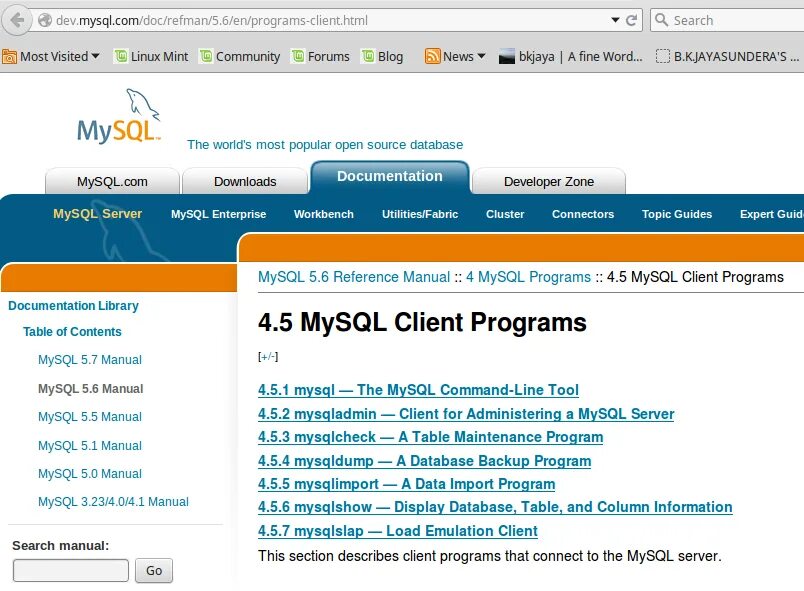Click the News RSS feed icon

[x=432, y=56]
